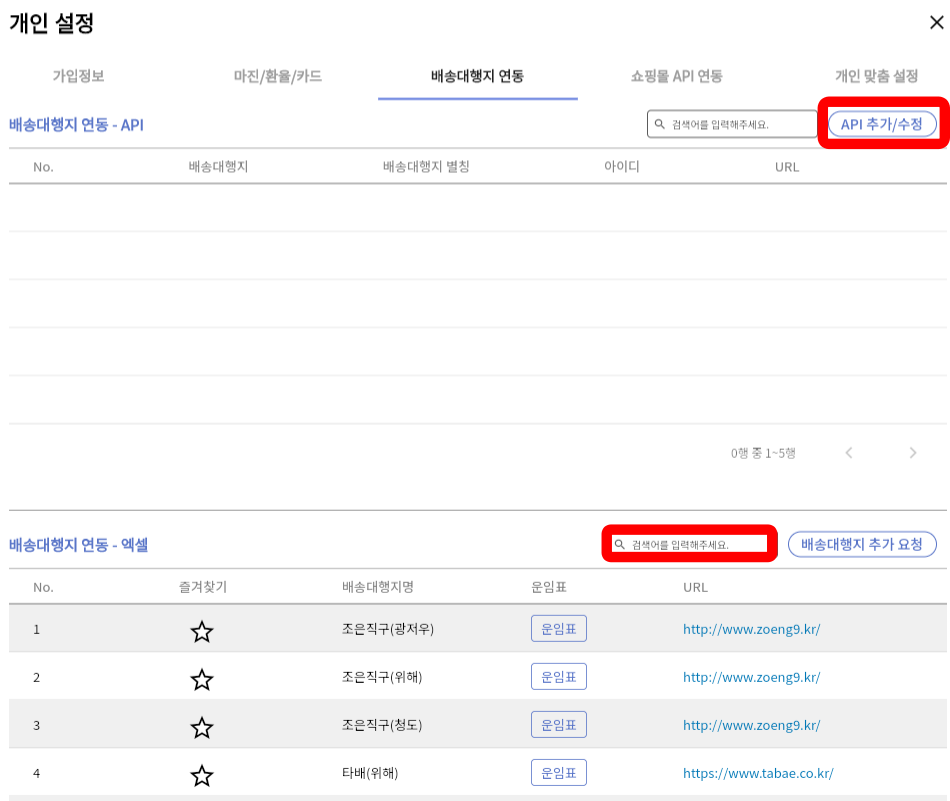Go to next page of API table
The image size is (950, 801).
pos(912,453)
